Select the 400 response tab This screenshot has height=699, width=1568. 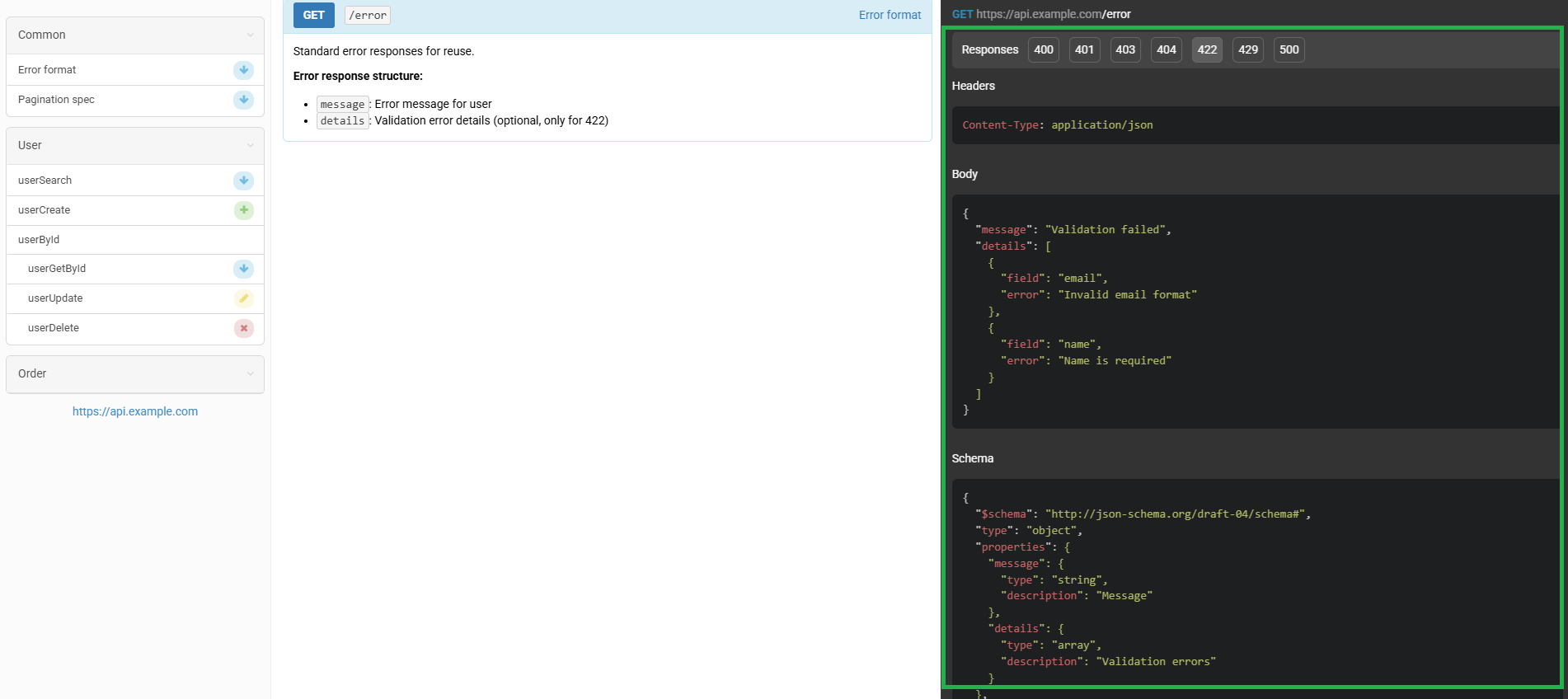click(x=1043, y=49)
